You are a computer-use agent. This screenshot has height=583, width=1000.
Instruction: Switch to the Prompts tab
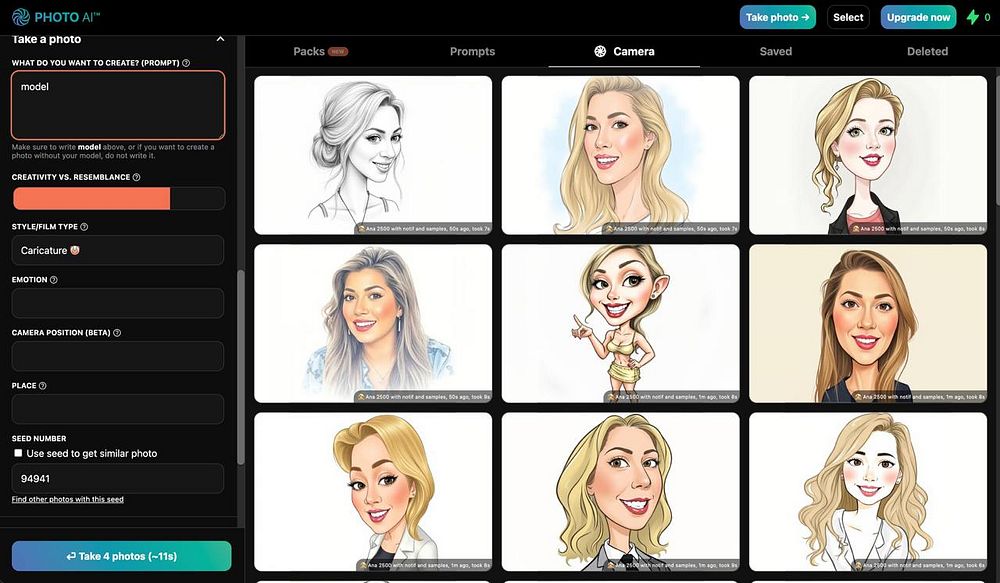pyautogui.click(x=472, y=52)
